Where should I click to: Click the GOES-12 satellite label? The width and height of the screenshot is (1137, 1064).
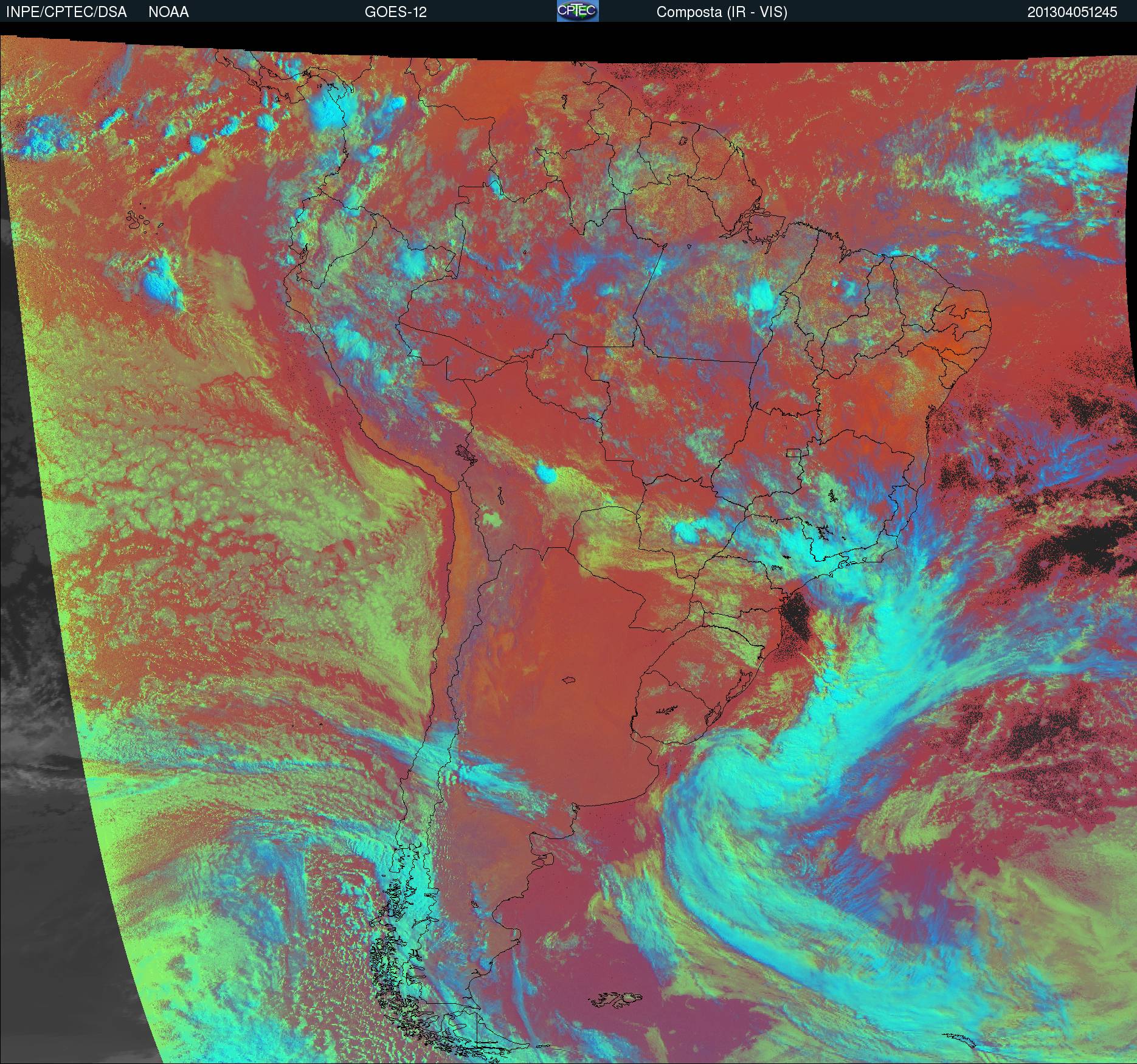tap(395, 12)
